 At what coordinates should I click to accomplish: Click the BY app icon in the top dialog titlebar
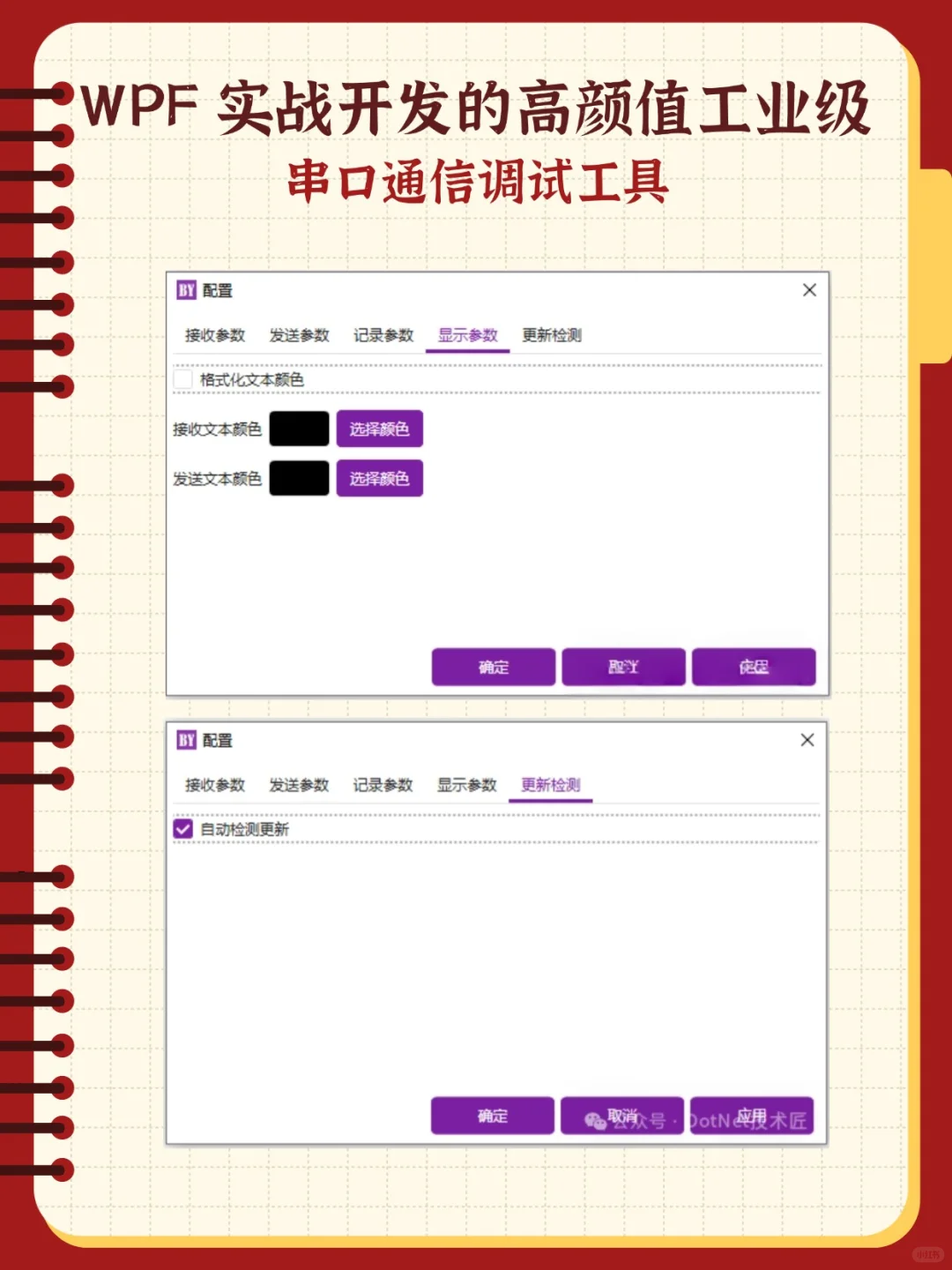185,289
